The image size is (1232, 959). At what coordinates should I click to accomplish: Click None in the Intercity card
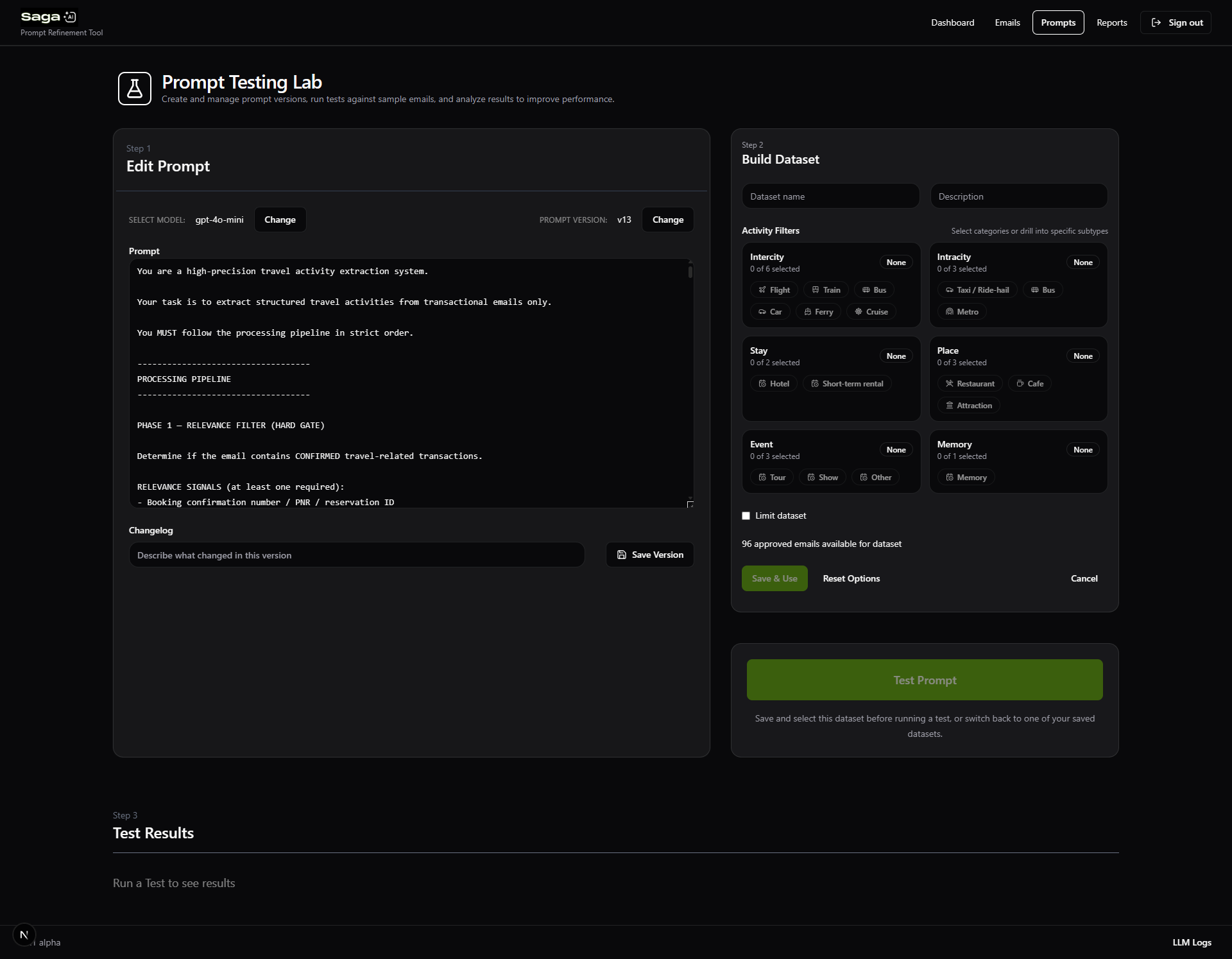click(x=896, y=263)
